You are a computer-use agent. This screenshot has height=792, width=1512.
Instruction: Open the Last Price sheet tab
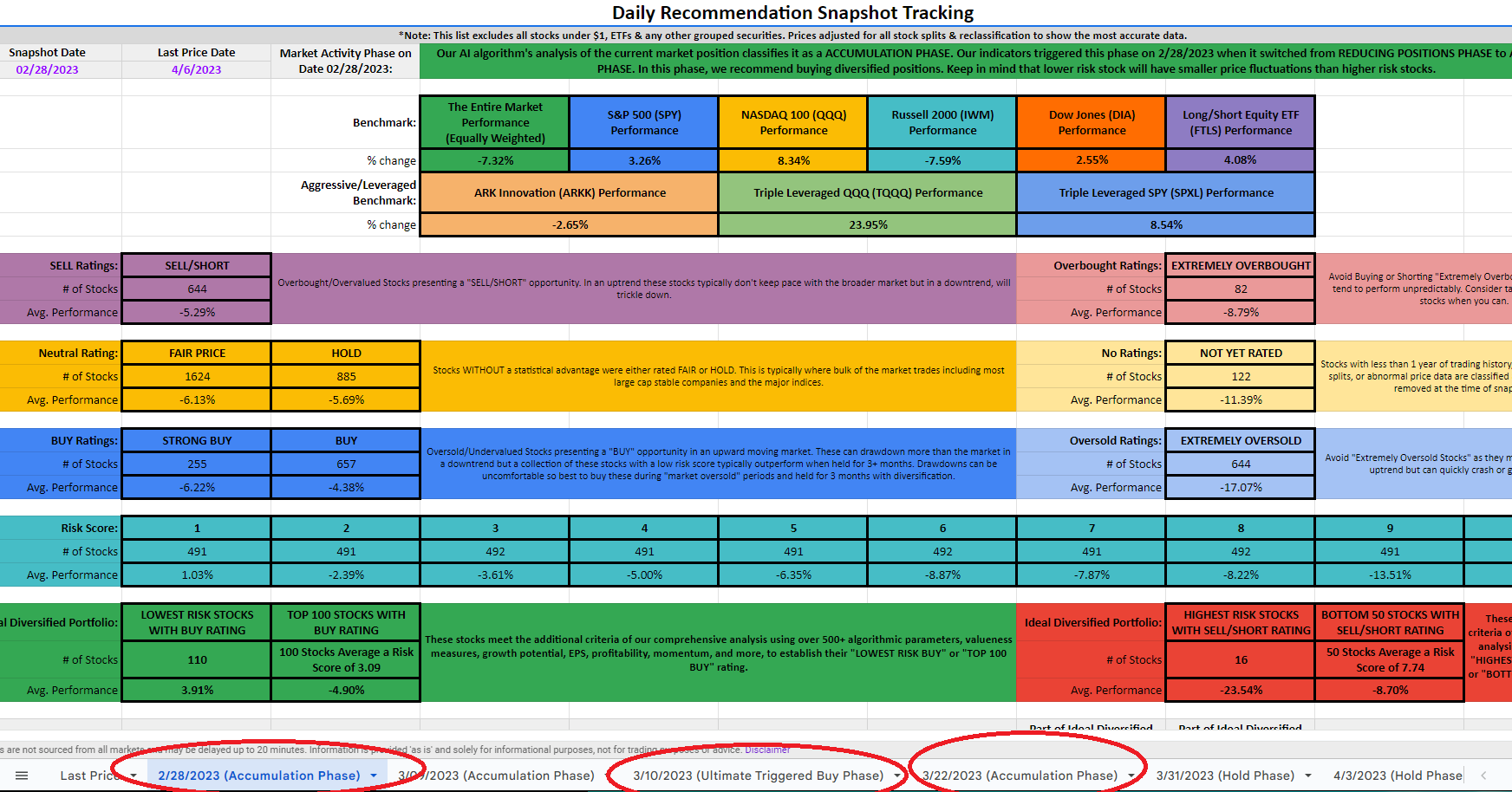(89, 776)
